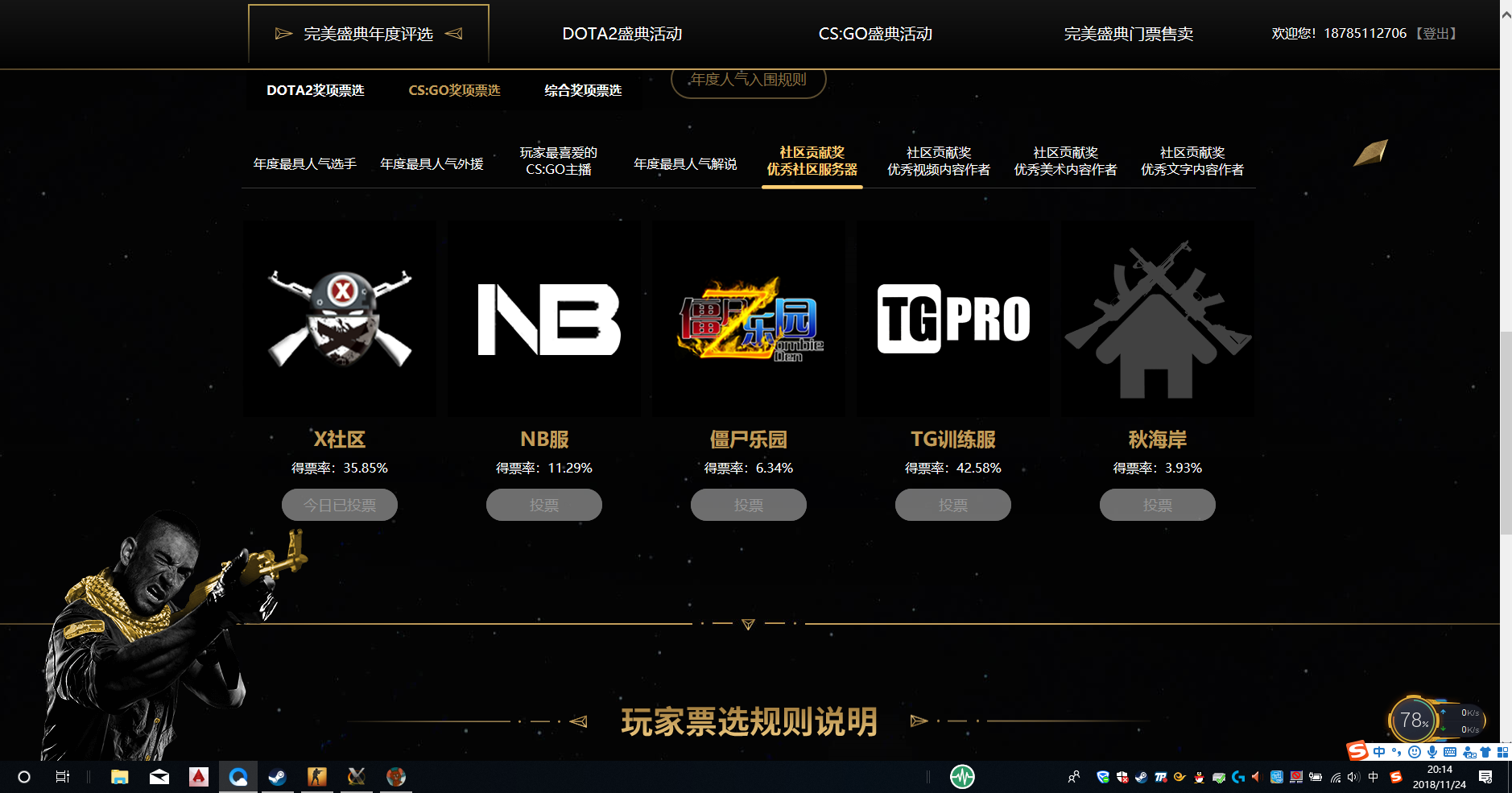
Task: Open Logitech G software from the tray
Action: (1237, 777)
